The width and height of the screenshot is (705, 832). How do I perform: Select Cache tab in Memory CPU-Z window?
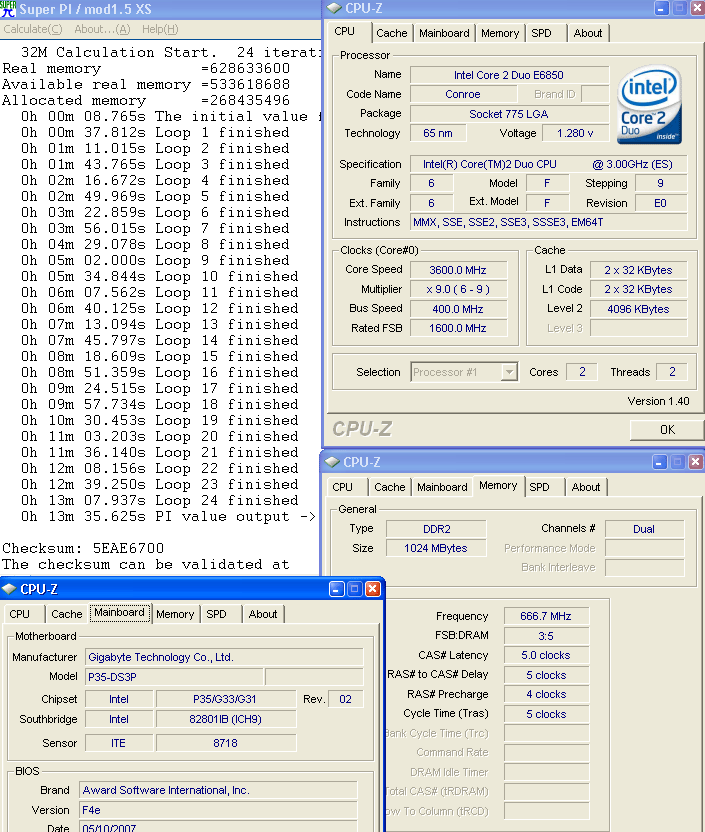pyautogui.click(x=389, y=487)
